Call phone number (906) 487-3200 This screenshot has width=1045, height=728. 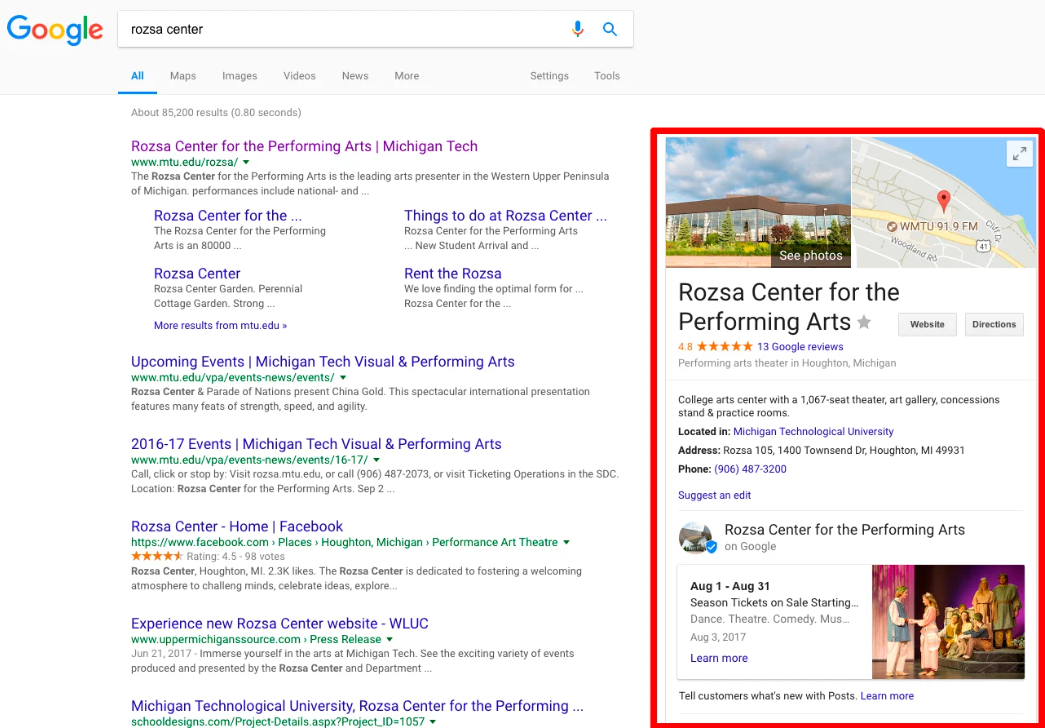tap(750, 469)
